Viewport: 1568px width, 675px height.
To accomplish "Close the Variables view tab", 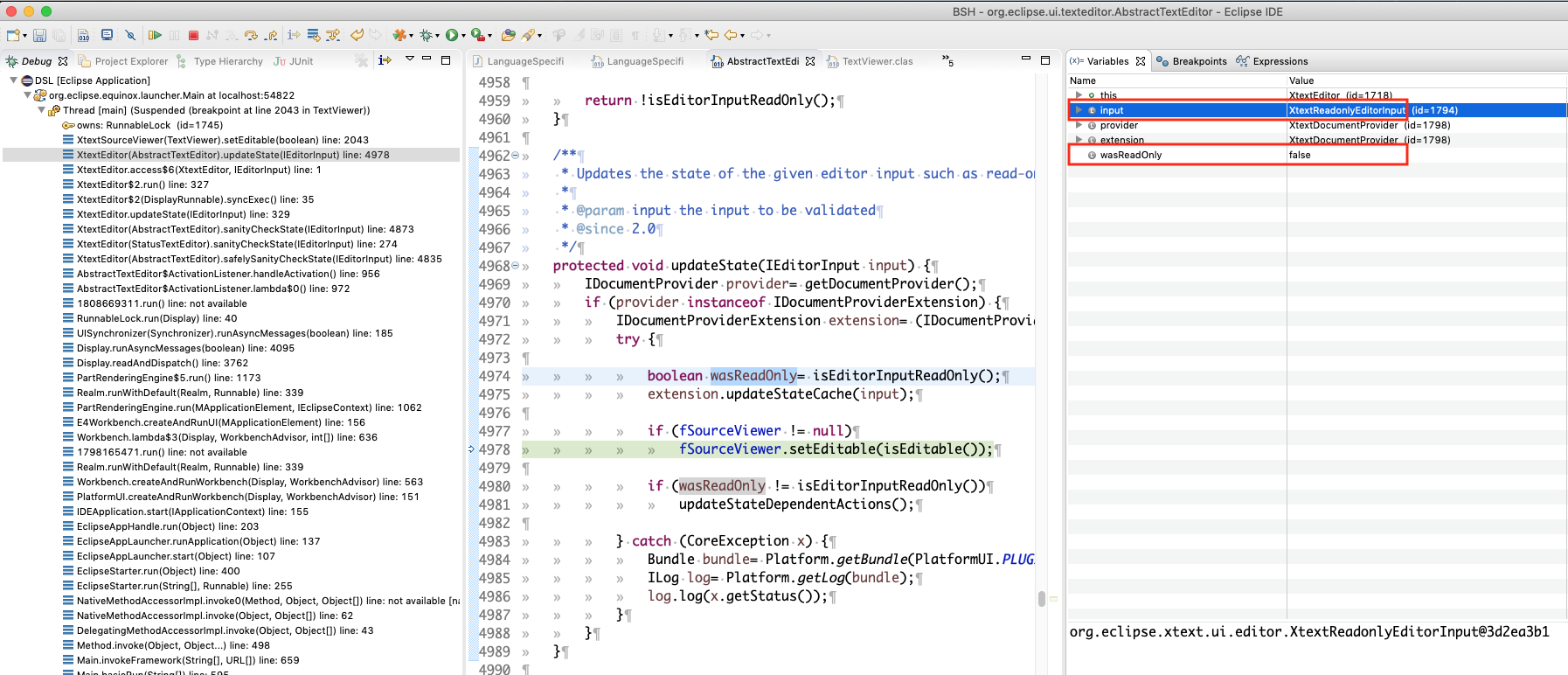I will pyautogui.click(x=1141, y=61).
